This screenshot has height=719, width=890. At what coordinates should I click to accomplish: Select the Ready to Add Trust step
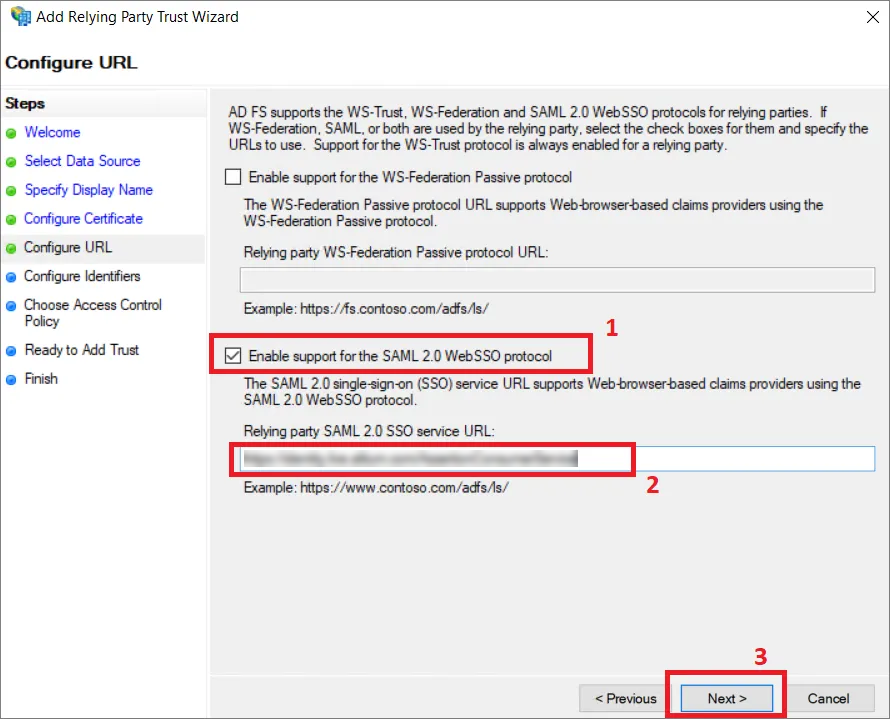pyautogui.click(x=82, y=350)
